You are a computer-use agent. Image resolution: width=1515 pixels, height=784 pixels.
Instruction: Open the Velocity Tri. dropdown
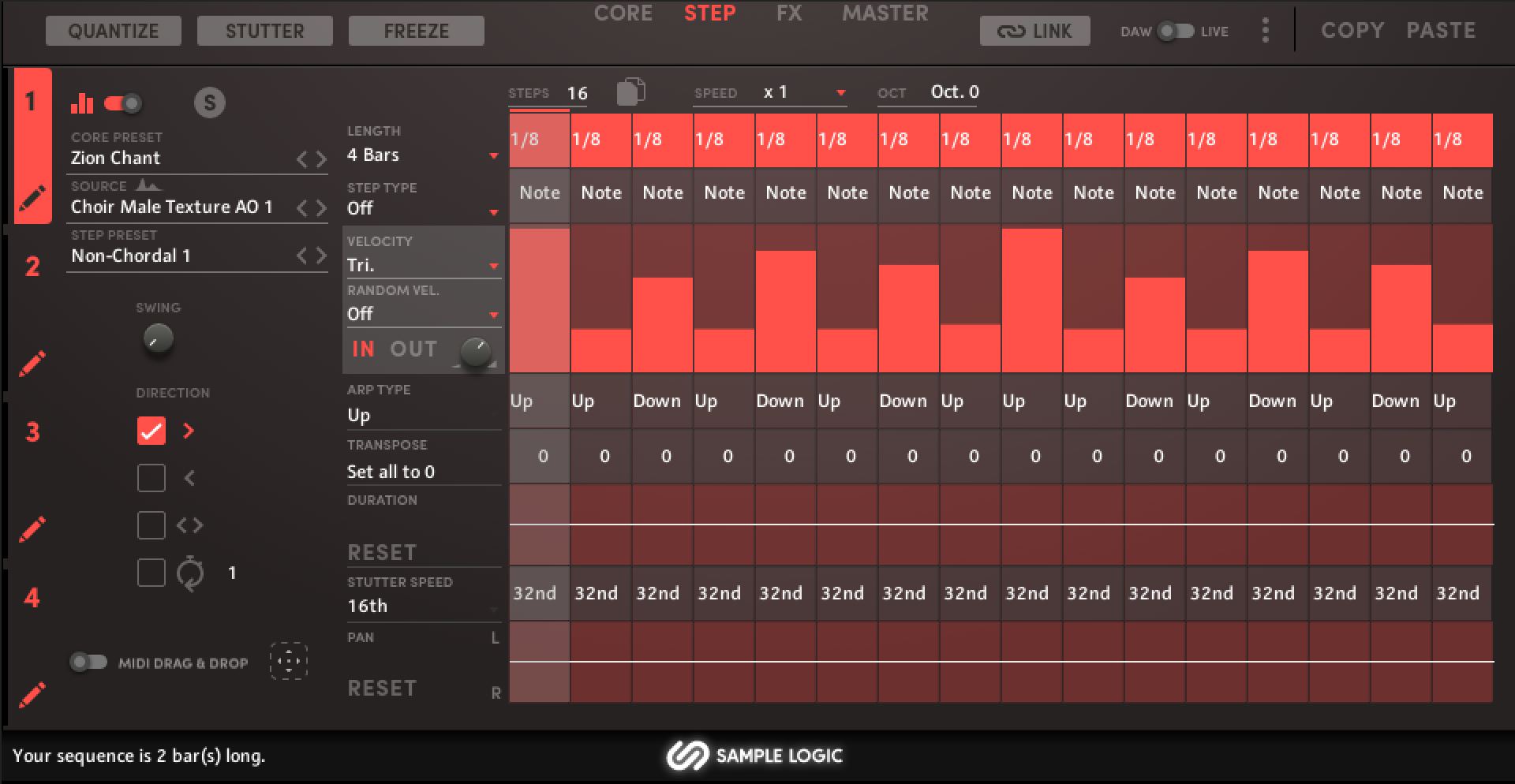[422, 266]
